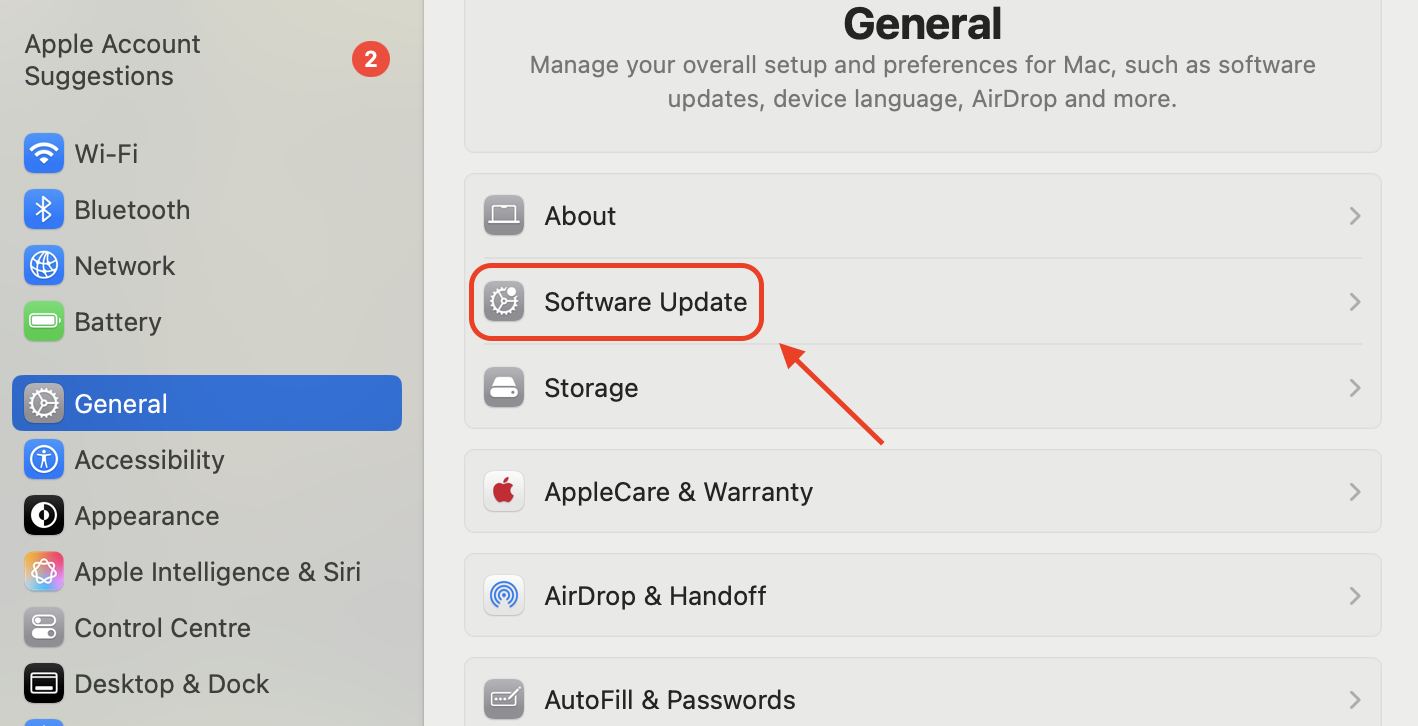Open Network settings via its globe icon

(44, 265)
